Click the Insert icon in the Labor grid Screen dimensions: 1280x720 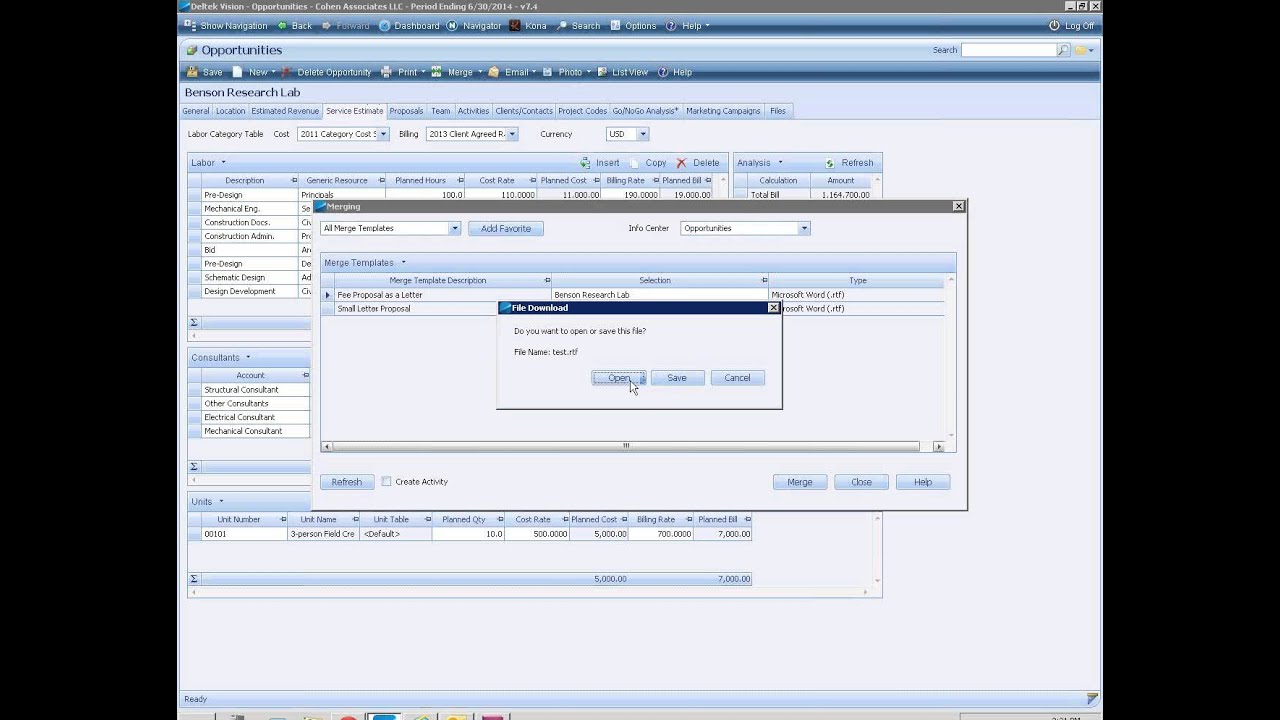click(602, 161)
